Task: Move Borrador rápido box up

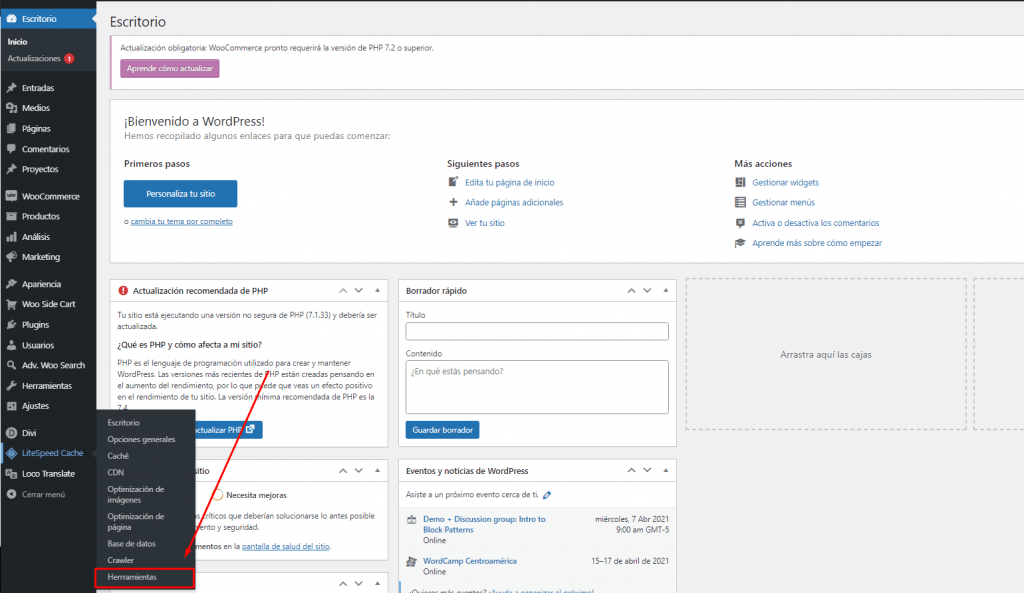Action: pyautogui.click(x=632, y=291)
